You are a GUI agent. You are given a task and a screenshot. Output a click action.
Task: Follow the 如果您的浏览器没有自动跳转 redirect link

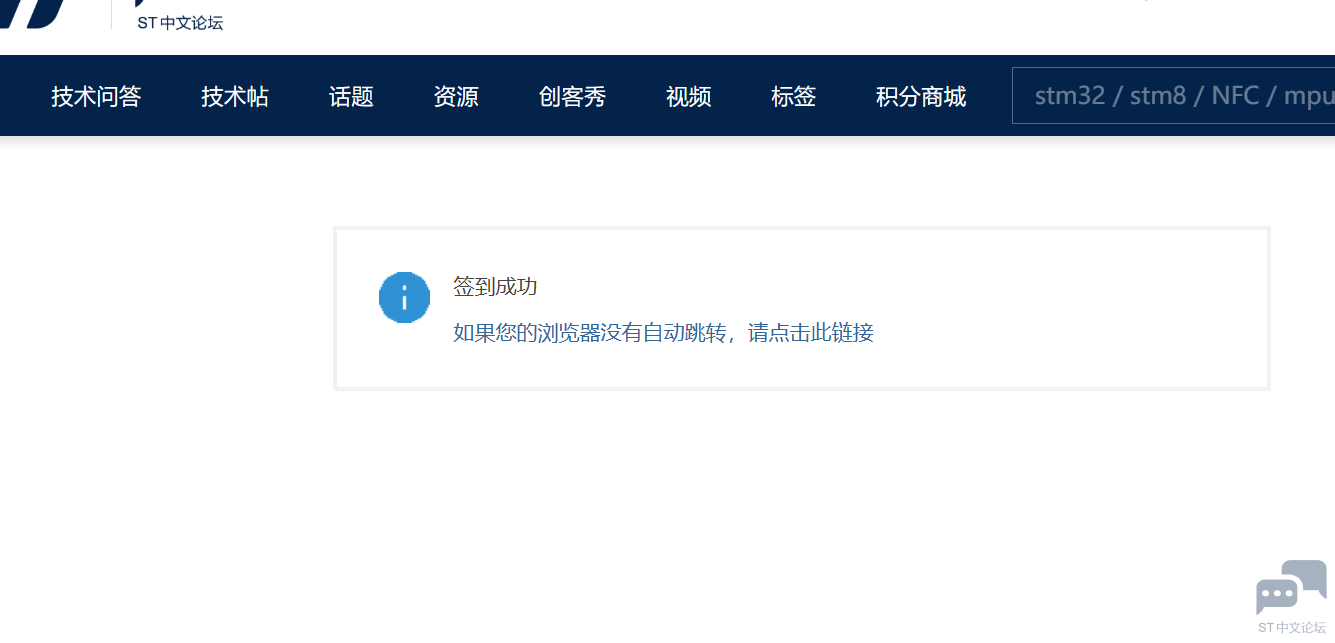click(x=663, y=333)
